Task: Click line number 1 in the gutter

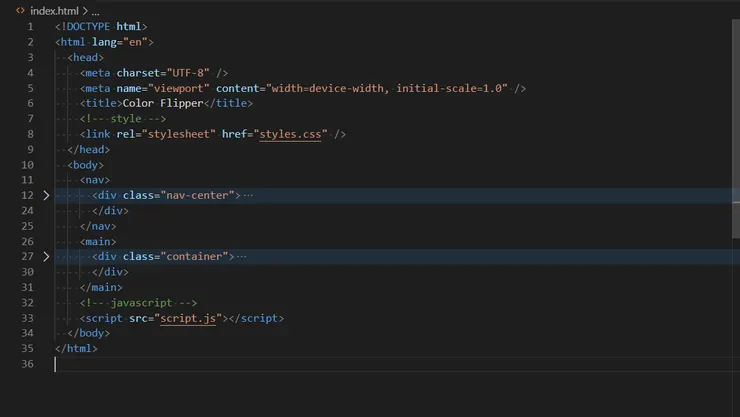Action: click(30, 26)
